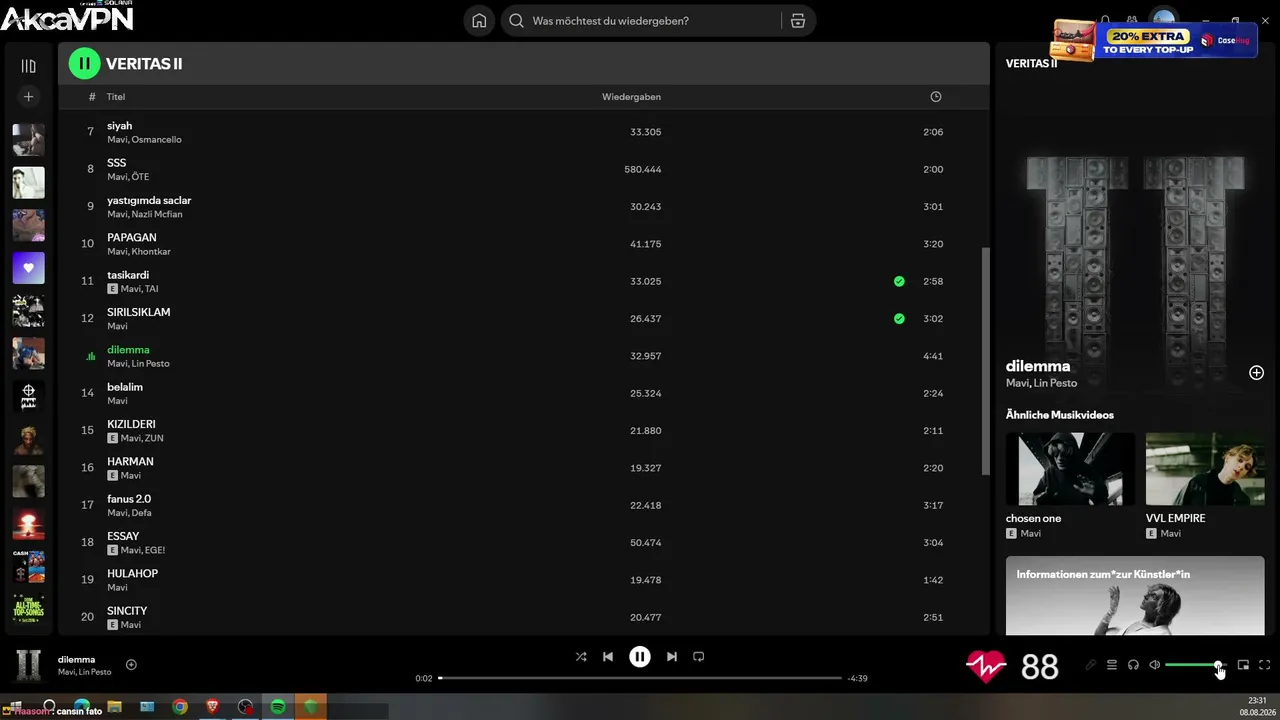This screenshot has width=1280, height=720.
Task: Seek within the song on the progress bar
Action: [x=640, y=678]
